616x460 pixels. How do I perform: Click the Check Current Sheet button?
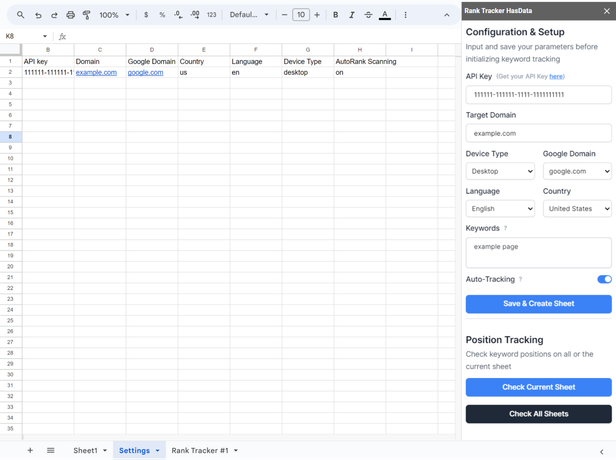click(x=539, y=387)
